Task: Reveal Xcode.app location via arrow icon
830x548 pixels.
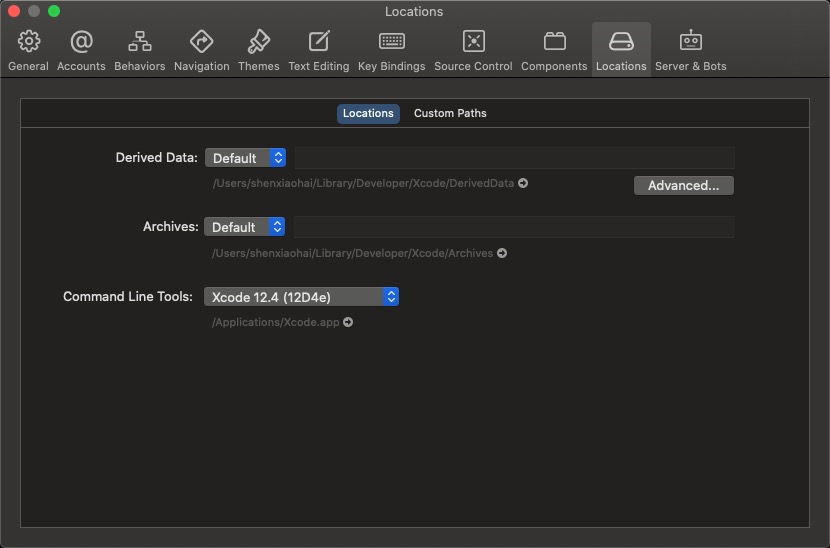Action: (x=348, y=322)
